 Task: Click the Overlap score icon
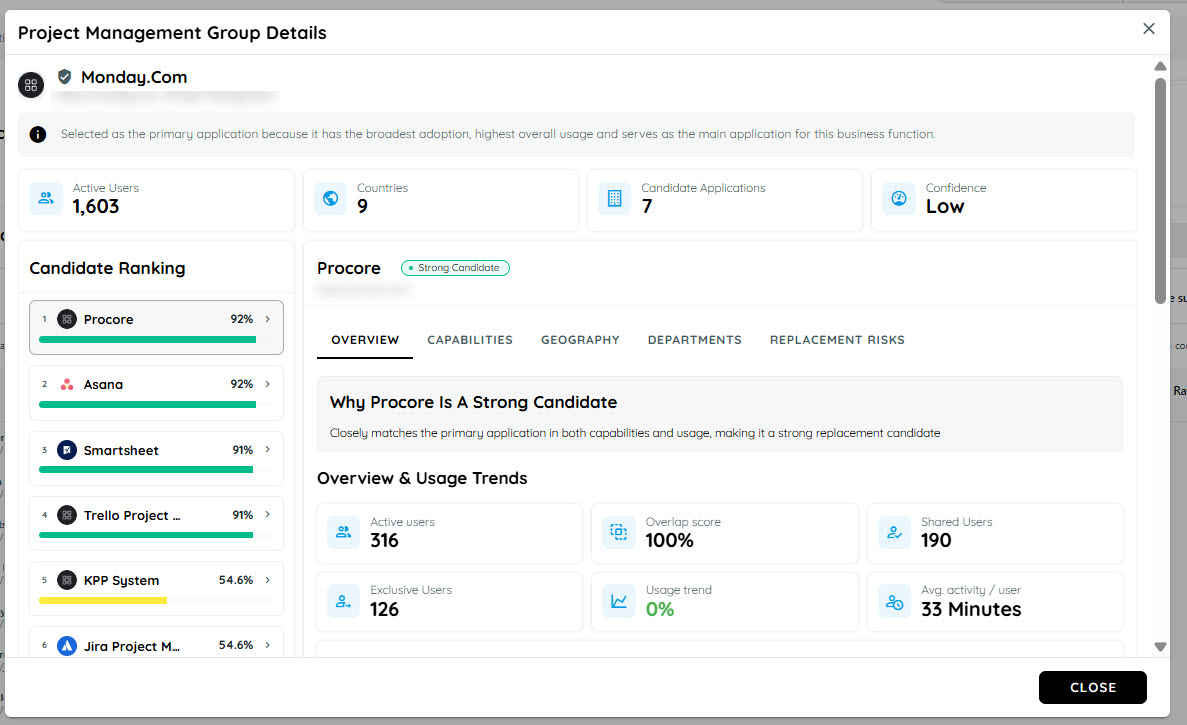[618, 532]
